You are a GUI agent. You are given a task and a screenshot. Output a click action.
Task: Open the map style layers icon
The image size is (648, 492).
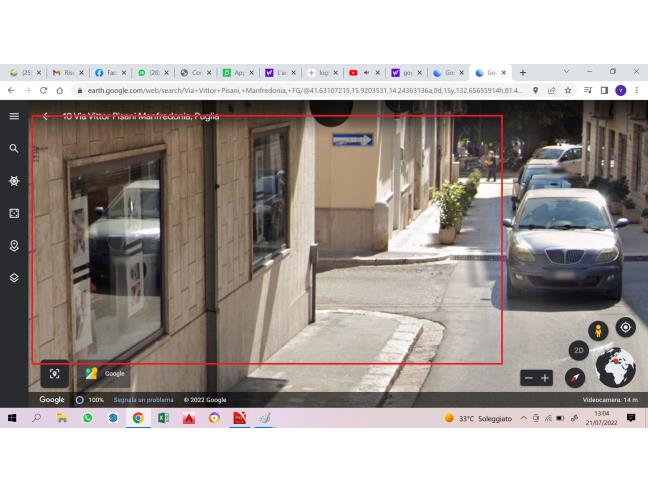[14, 278]
